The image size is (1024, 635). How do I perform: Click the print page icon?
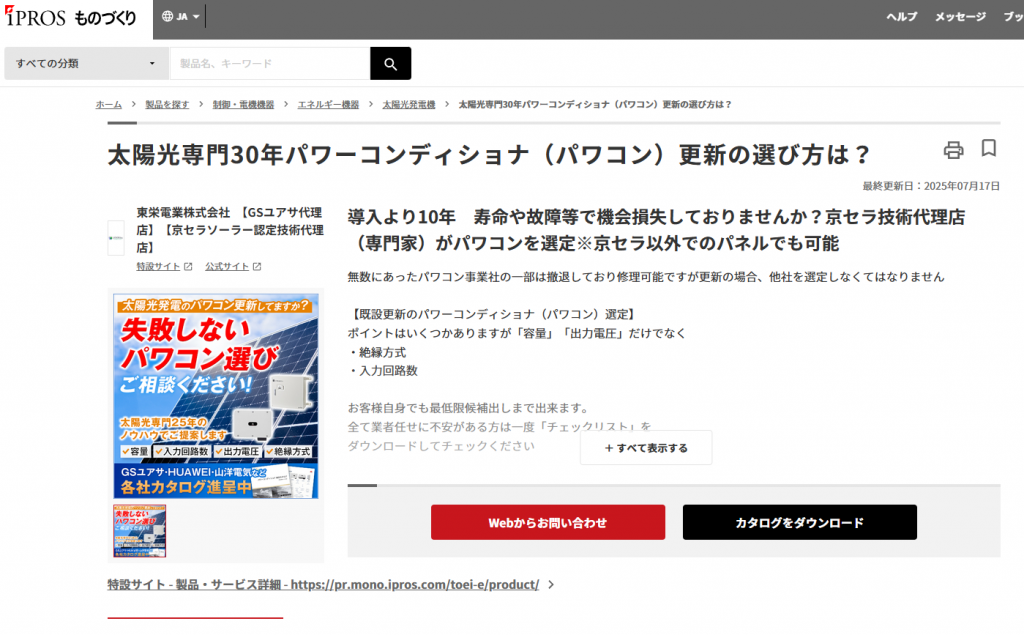[x=953, y=150]
